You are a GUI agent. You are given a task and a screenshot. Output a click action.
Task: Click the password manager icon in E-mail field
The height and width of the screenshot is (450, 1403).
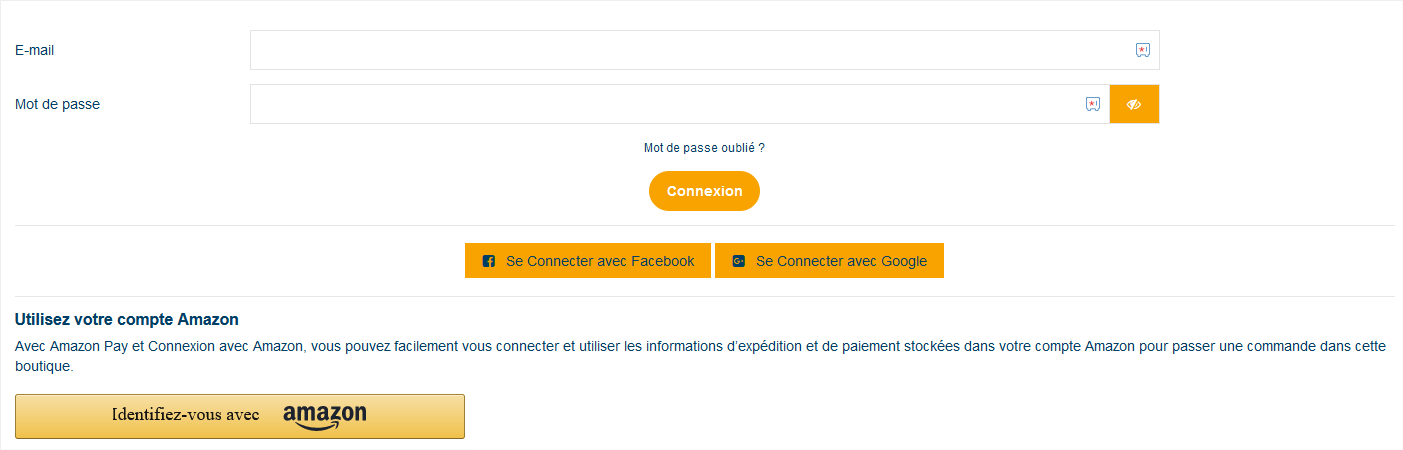tap(1143, 50)
